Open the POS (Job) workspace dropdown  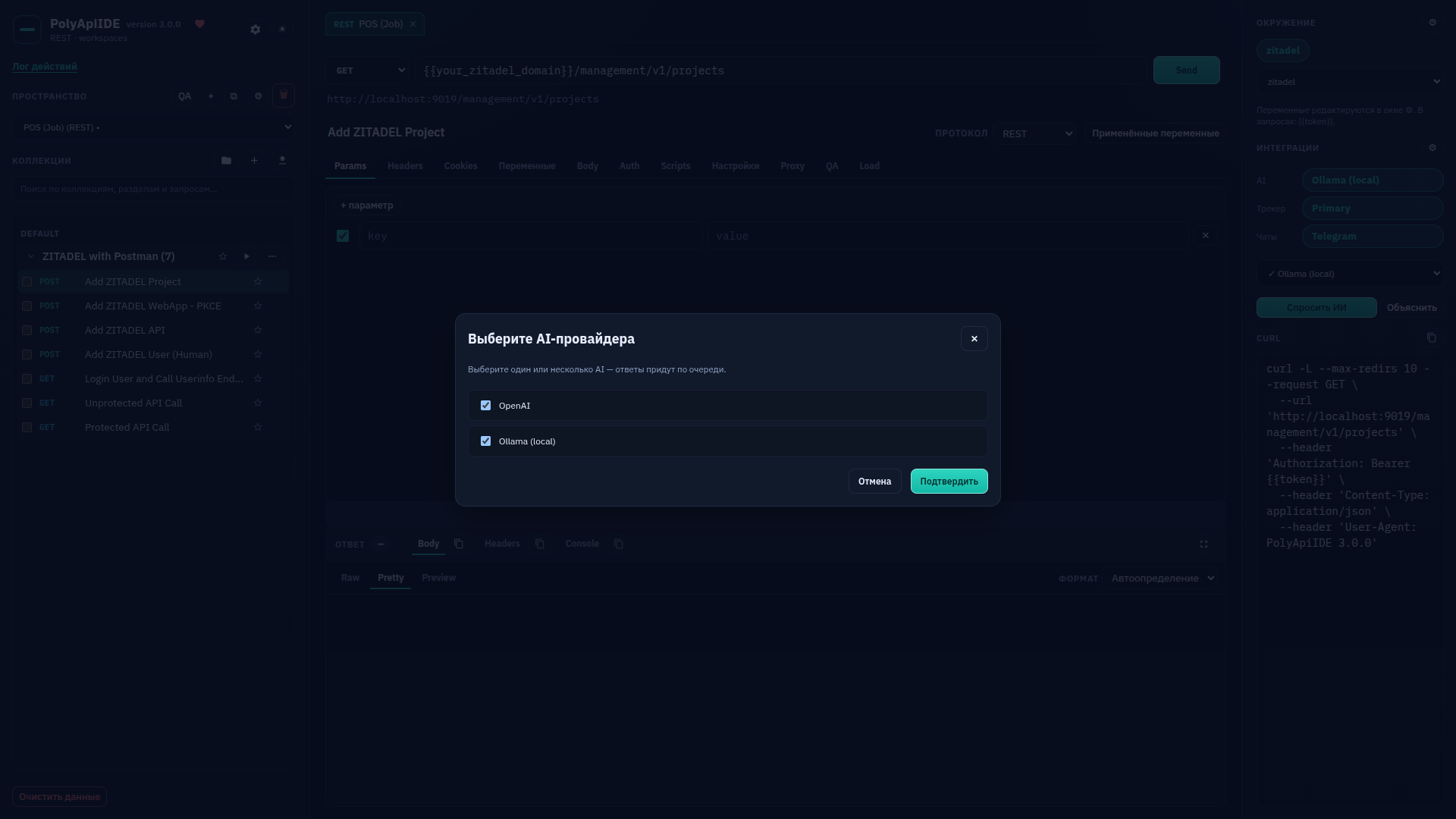(x=152, y=127)
